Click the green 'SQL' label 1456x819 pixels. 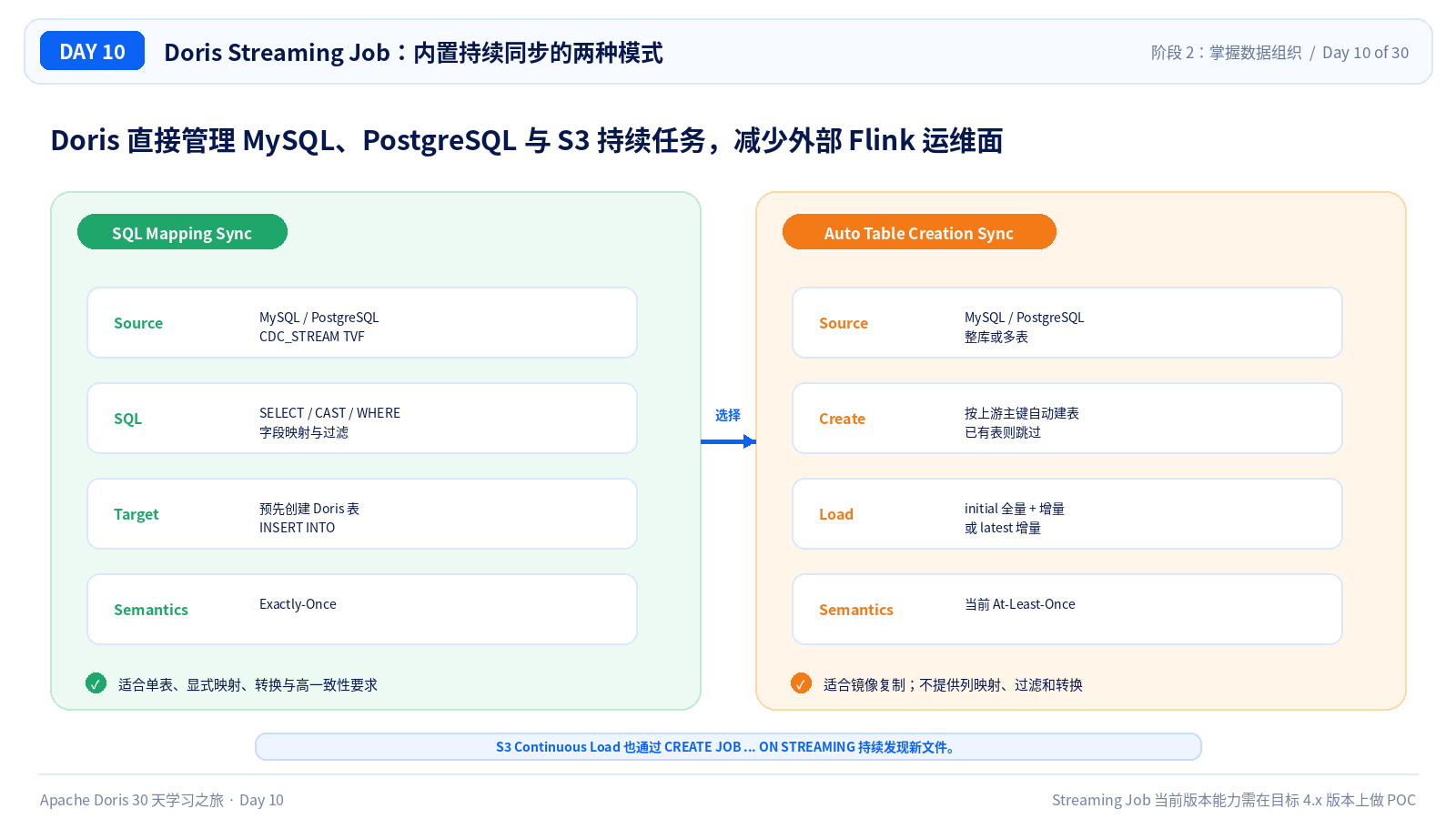pos(127,419)
